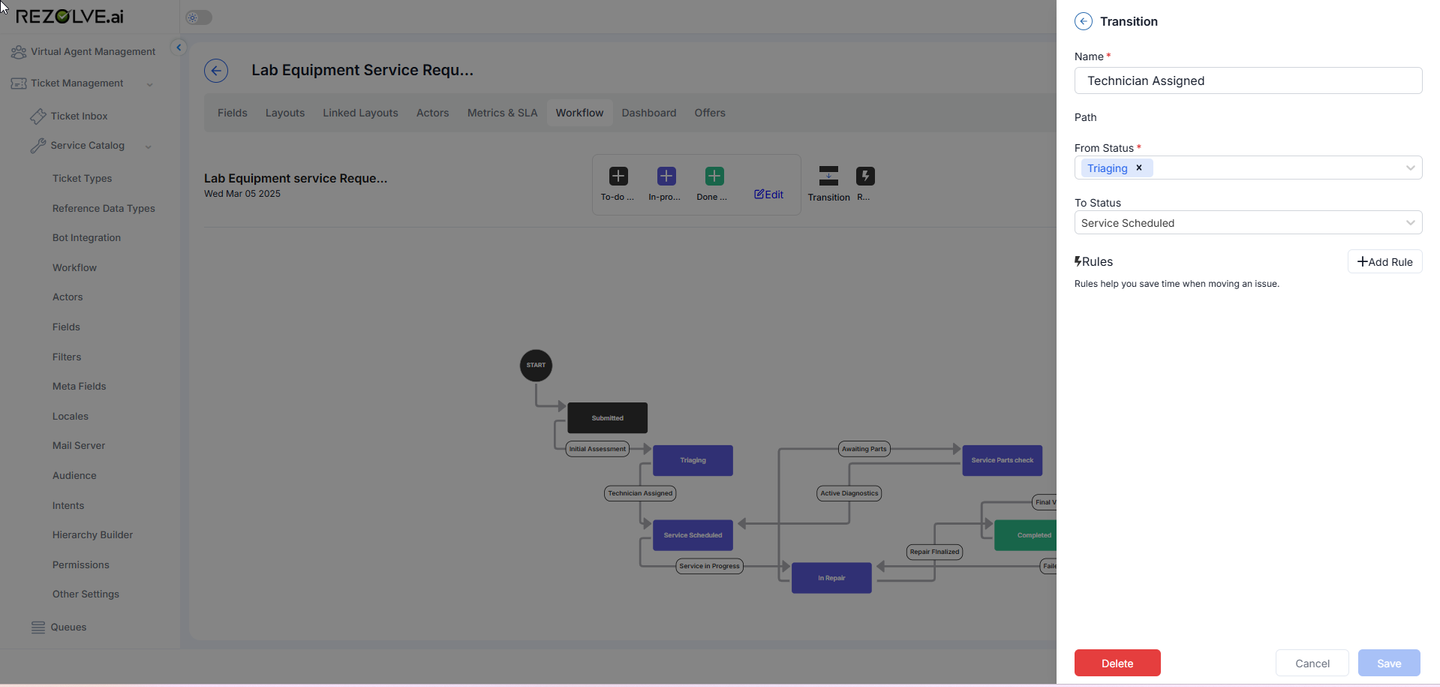
Task: Collapse Service Catalog chevron
Action: 148,147
